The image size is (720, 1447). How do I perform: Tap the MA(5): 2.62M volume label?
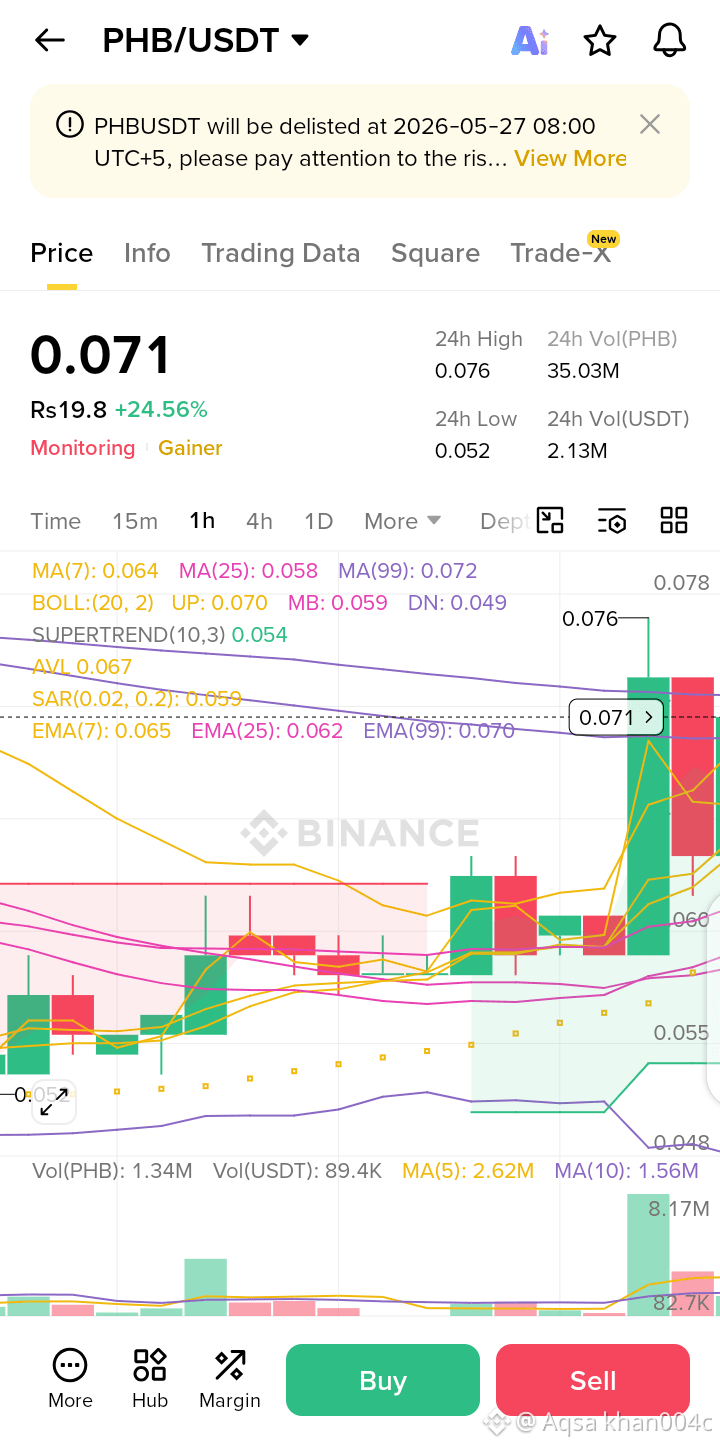[468, 1171]
